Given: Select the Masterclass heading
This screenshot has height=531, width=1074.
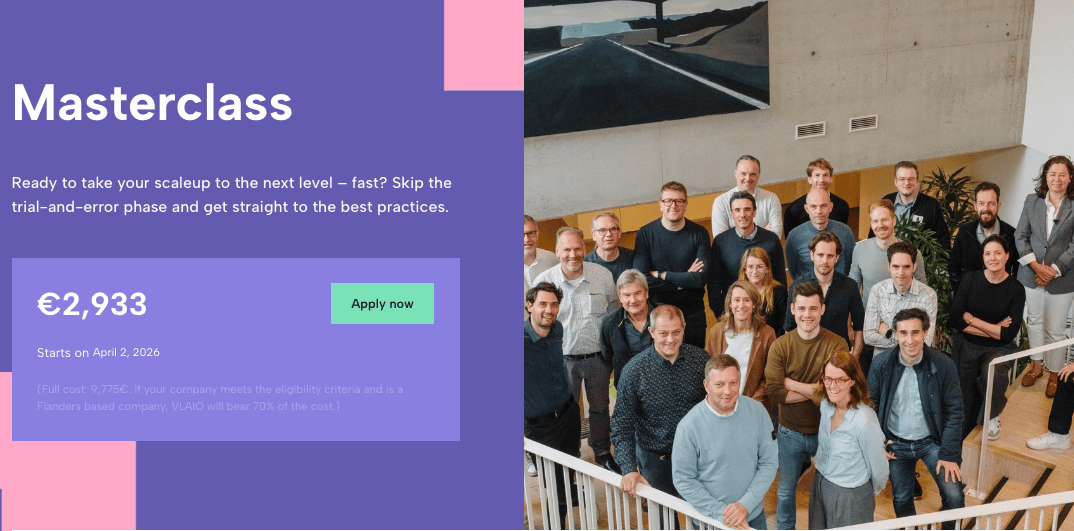Looking at the screenshot, I should 153,103.
